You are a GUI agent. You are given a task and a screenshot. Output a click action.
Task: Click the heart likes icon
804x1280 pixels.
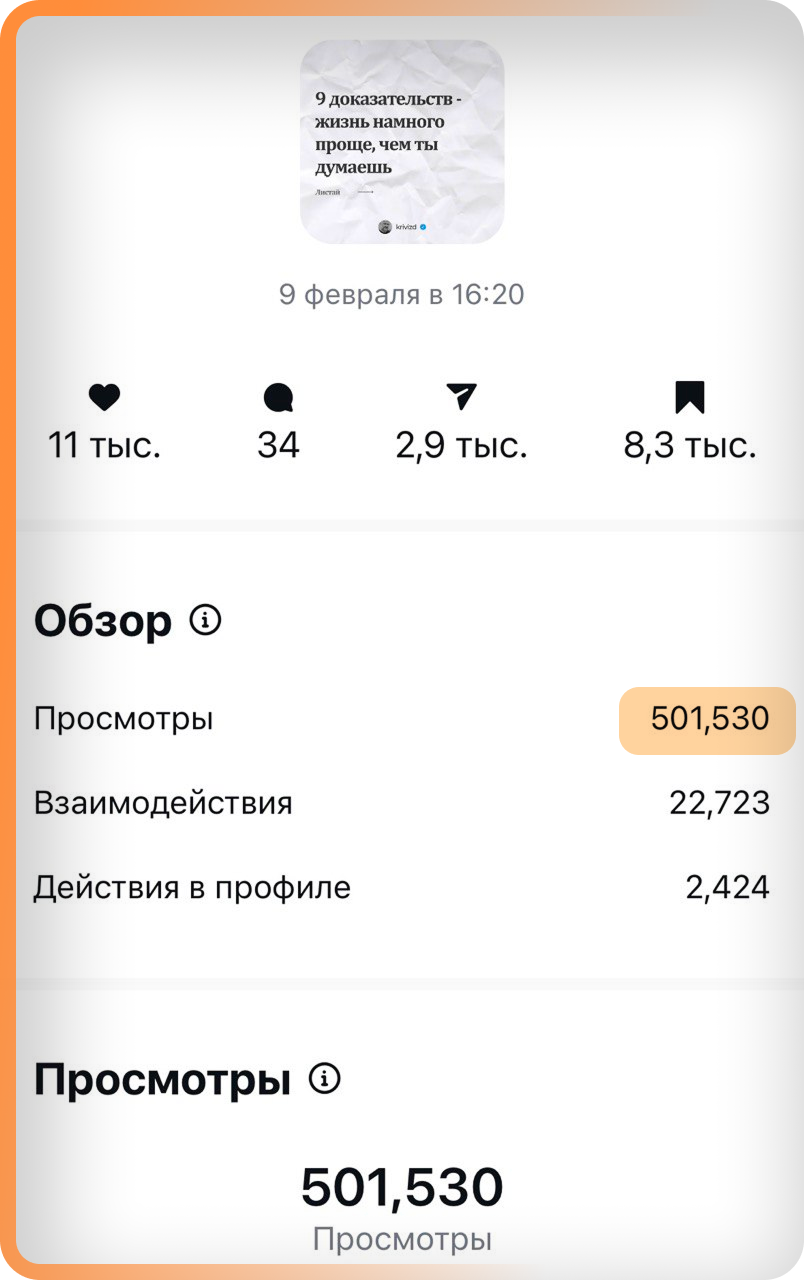tap(104, 398)
